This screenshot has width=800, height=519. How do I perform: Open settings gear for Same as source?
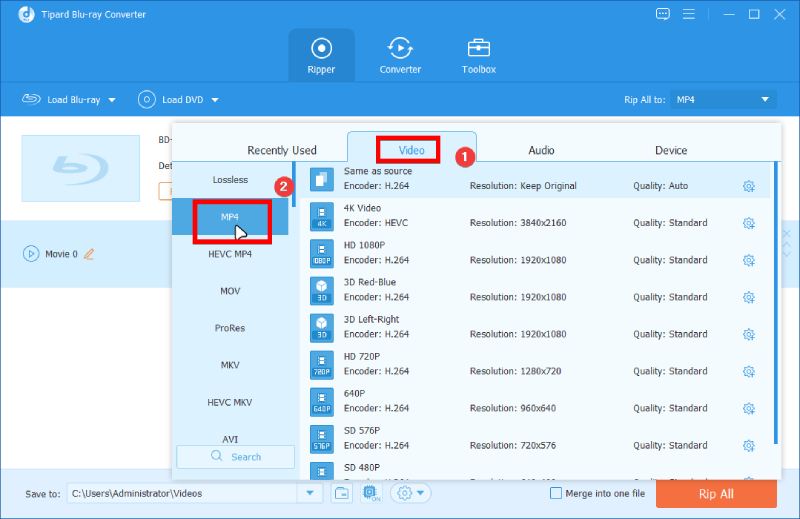click(748, 186)
